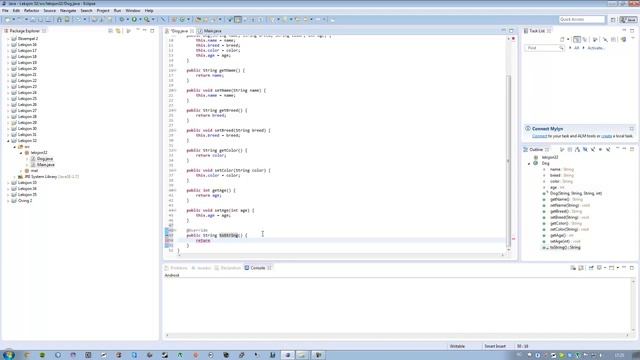Click the create local task link
Viewport: 640px width, 360px height.
tap(606, 136)
